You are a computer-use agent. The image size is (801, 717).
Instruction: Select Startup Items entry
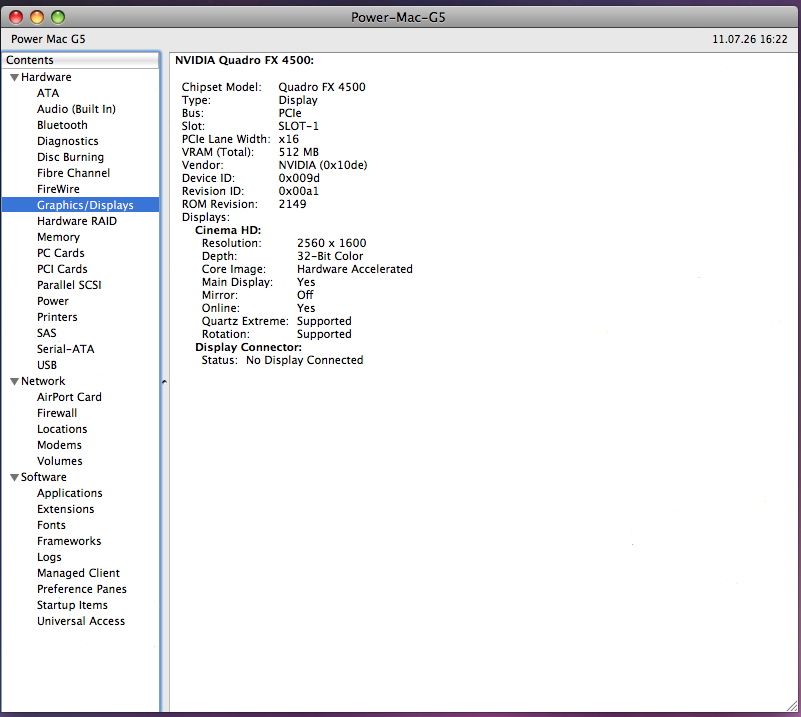[x=72, y=605]
